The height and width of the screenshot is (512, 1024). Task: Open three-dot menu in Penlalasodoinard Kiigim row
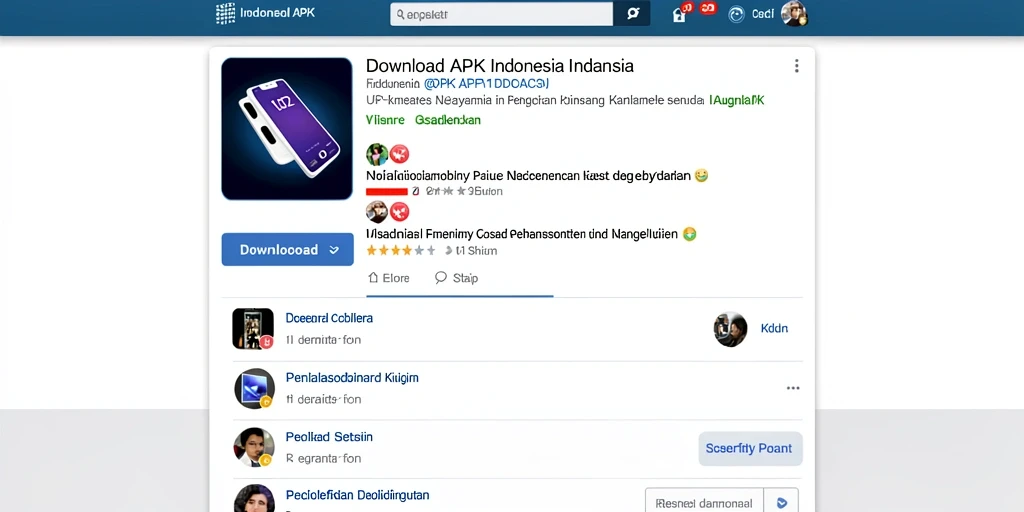793,388
